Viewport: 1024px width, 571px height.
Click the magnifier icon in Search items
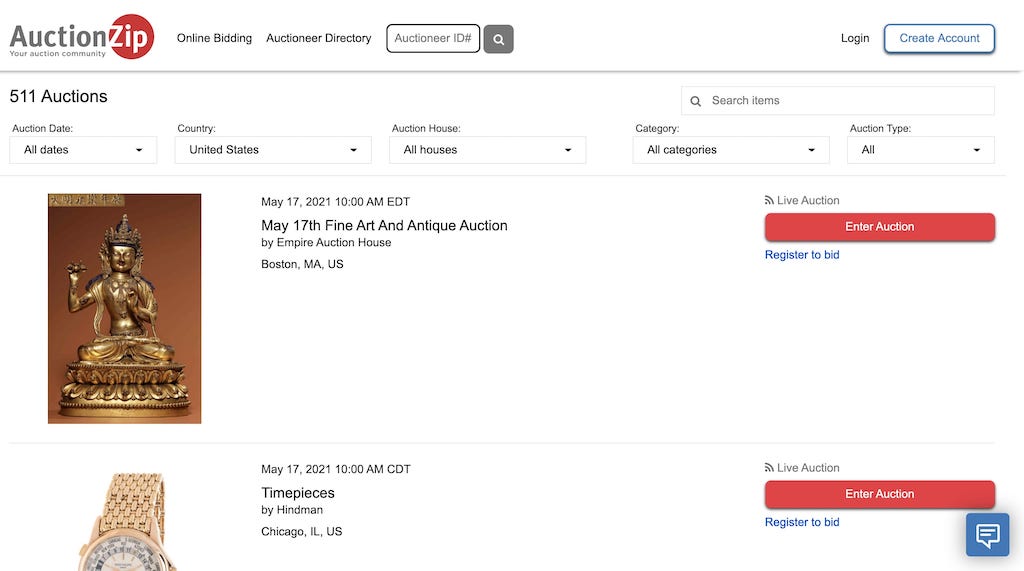[x=696, y=101]
